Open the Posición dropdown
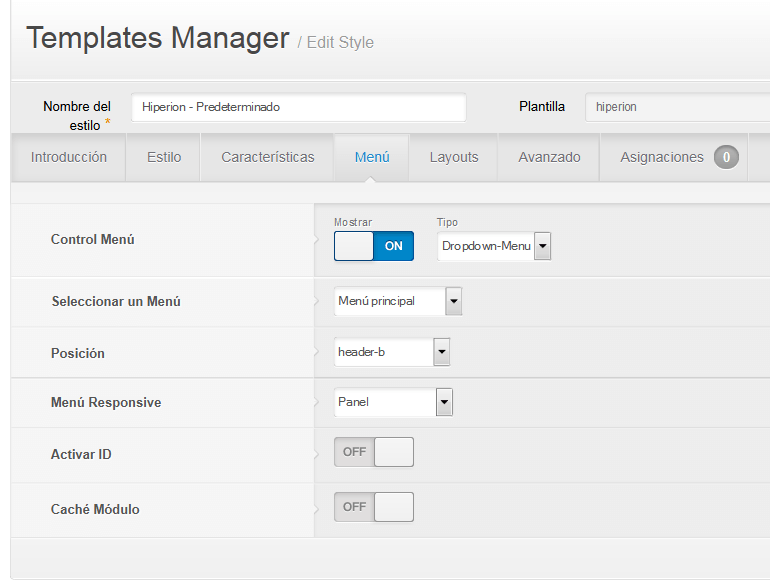This screenshot has height=588, width=770. (x=392, y=352)
